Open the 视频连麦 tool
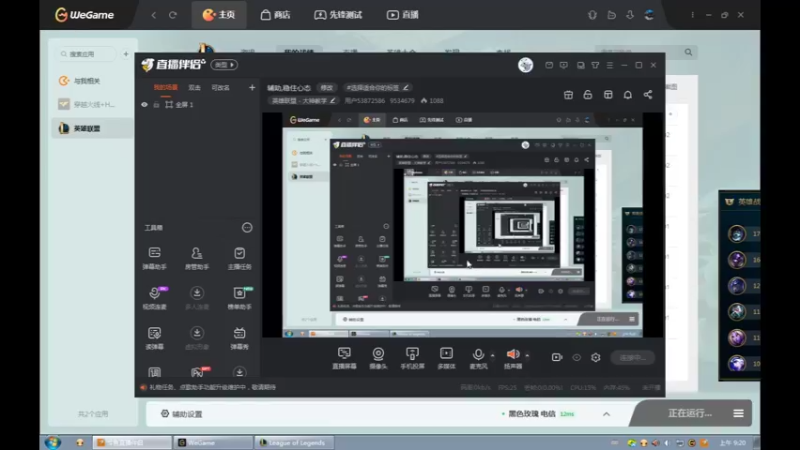 tap(154, 297)
